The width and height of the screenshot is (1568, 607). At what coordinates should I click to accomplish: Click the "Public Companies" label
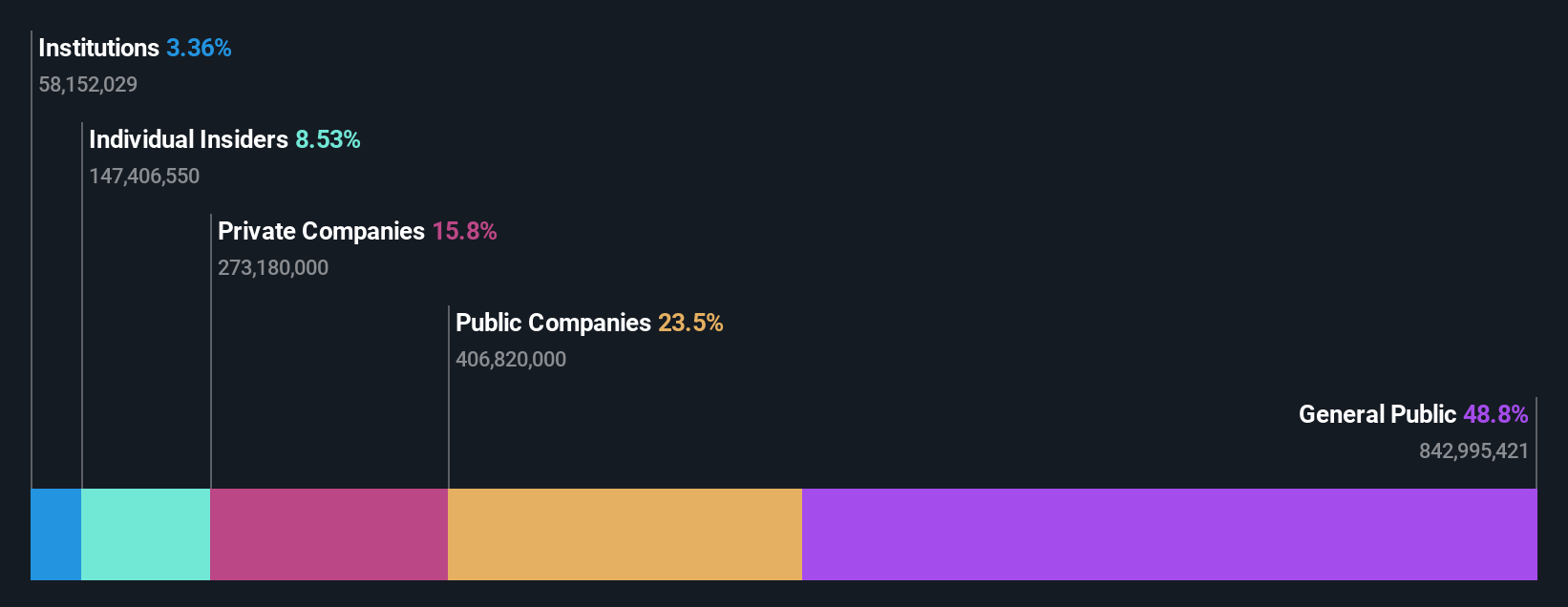point(553,323)
